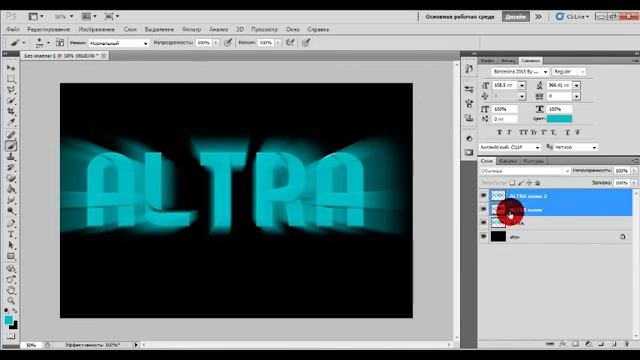640x360 pixels.
Task: Open the anti-aliasing method dropdown
Action: 576,147
